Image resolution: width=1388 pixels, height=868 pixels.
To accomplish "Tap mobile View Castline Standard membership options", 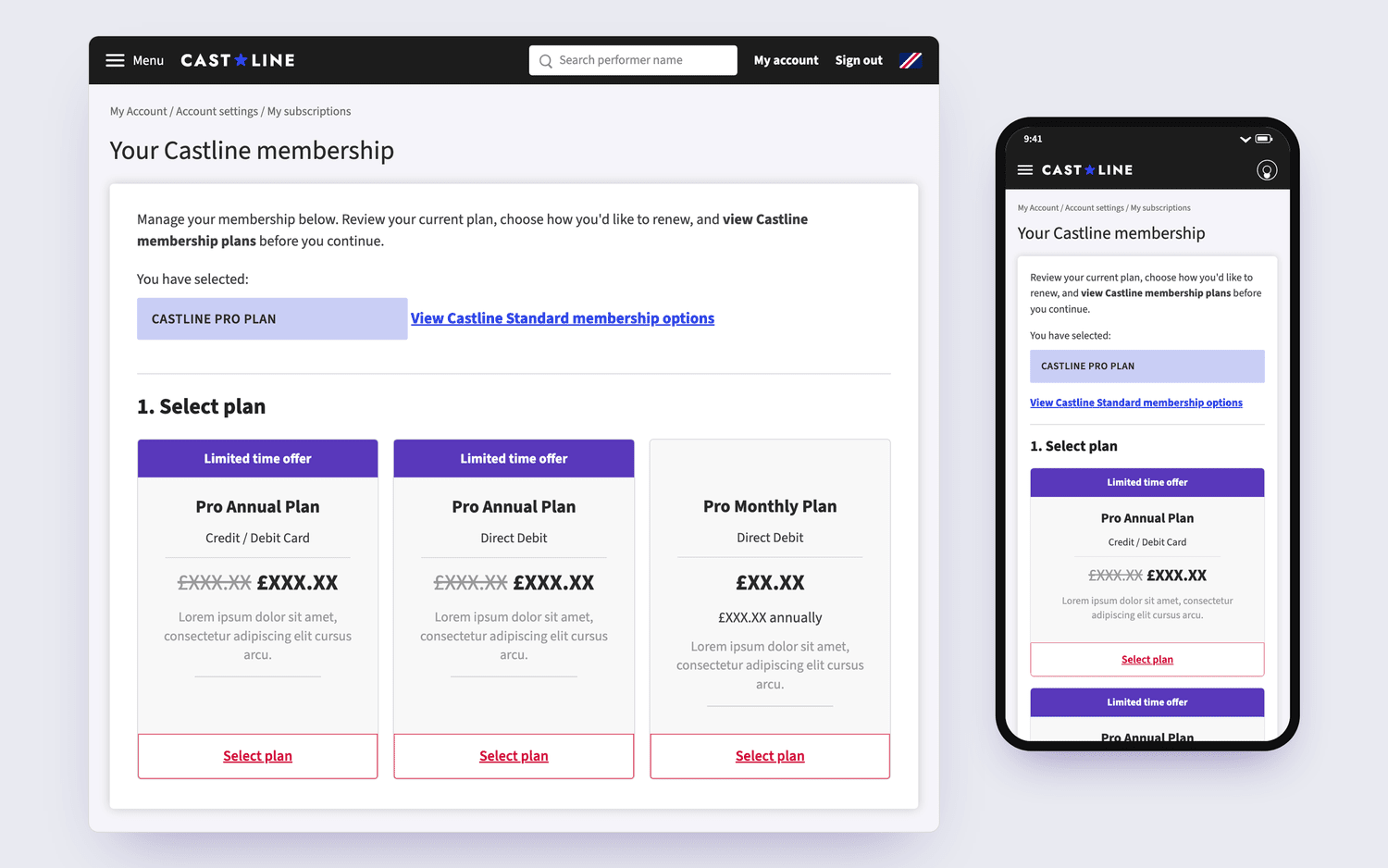I will pyautogui.click(x=1136, y=403).
